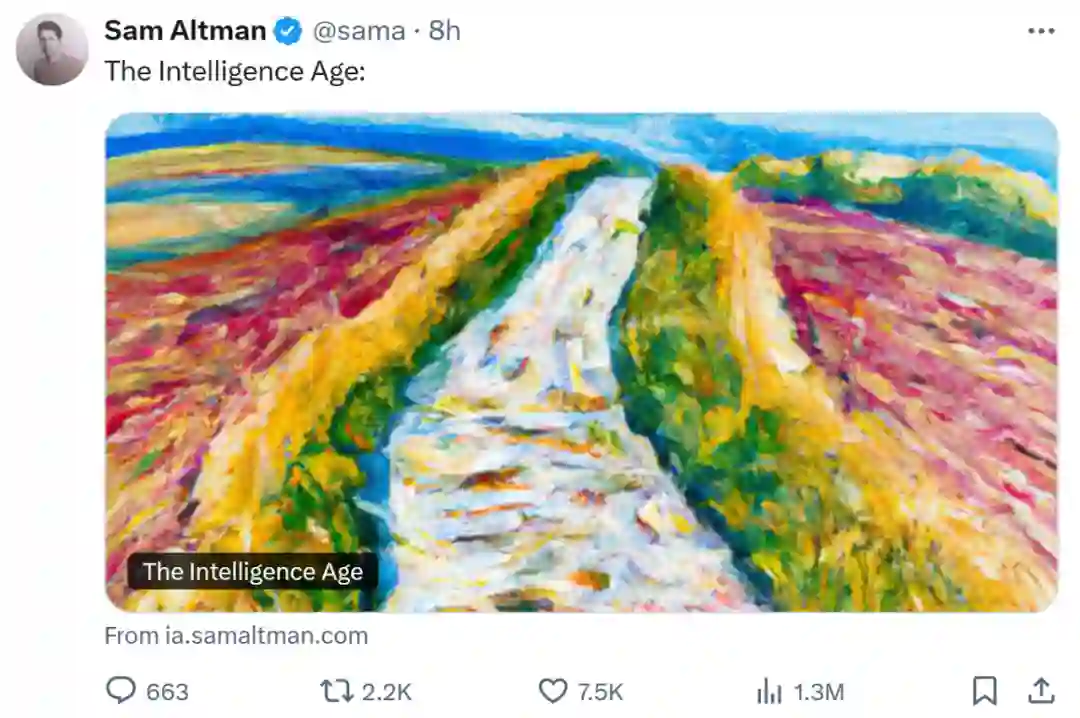Open view analytics bar chart icon
Viewport: 1080px width, 718px height.
(x=768, y=691)
